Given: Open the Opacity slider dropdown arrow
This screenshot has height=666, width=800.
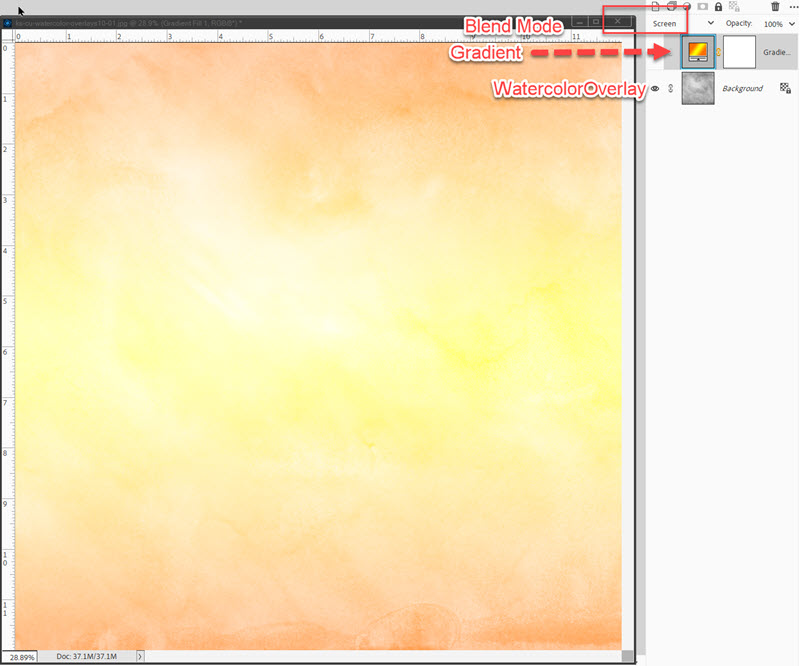Looking at the screenshot, I should pyautogui.click(x=792, y=23).
